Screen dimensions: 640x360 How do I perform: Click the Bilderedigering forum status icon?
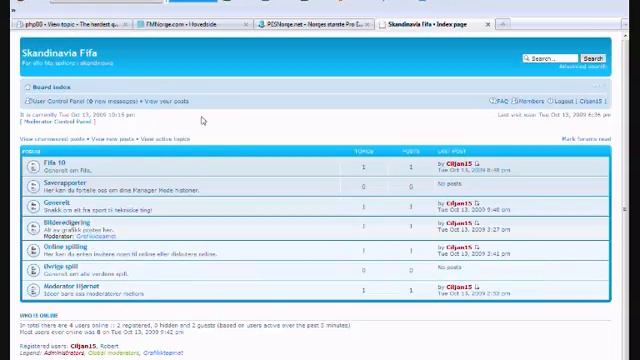coord(33,228)
